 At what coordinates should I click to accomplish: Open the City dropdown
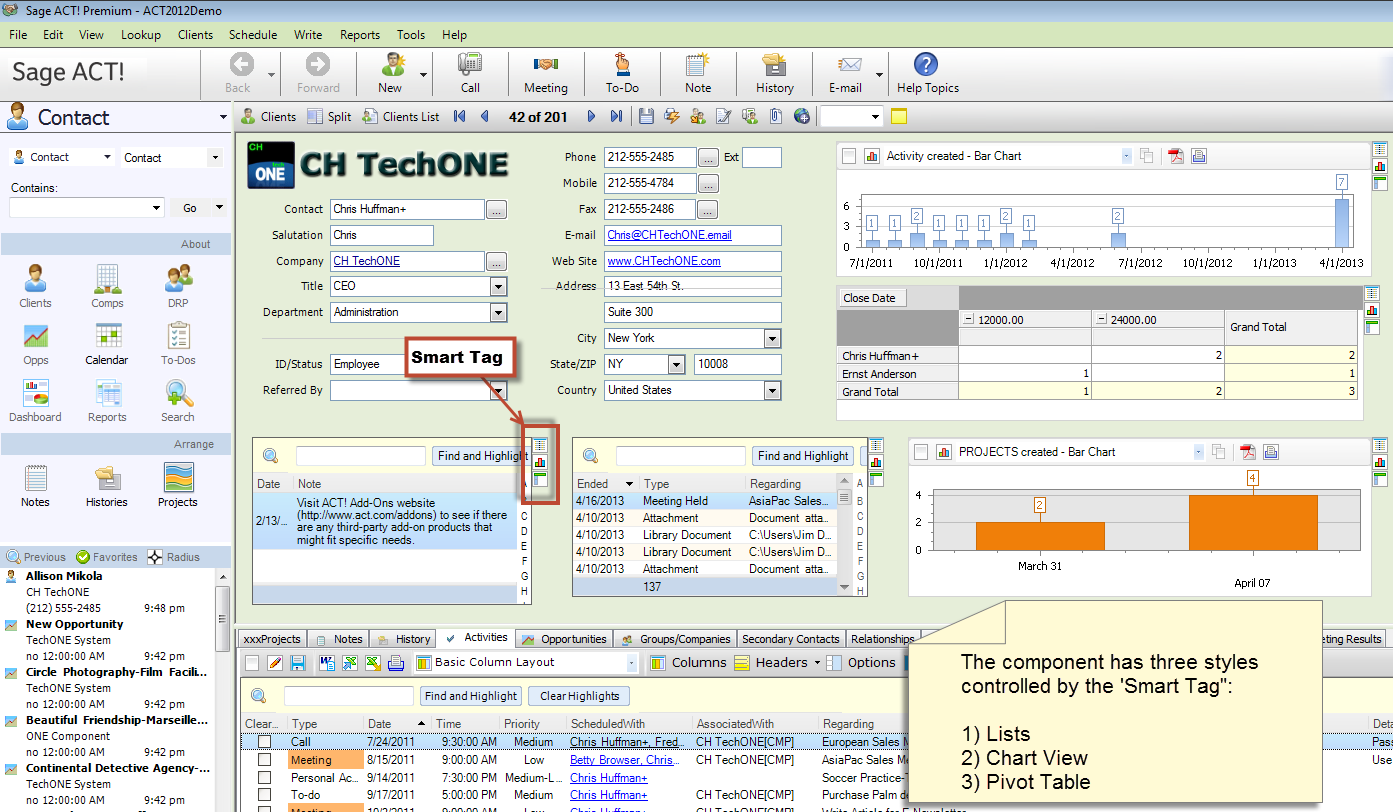tap(772, 338)
